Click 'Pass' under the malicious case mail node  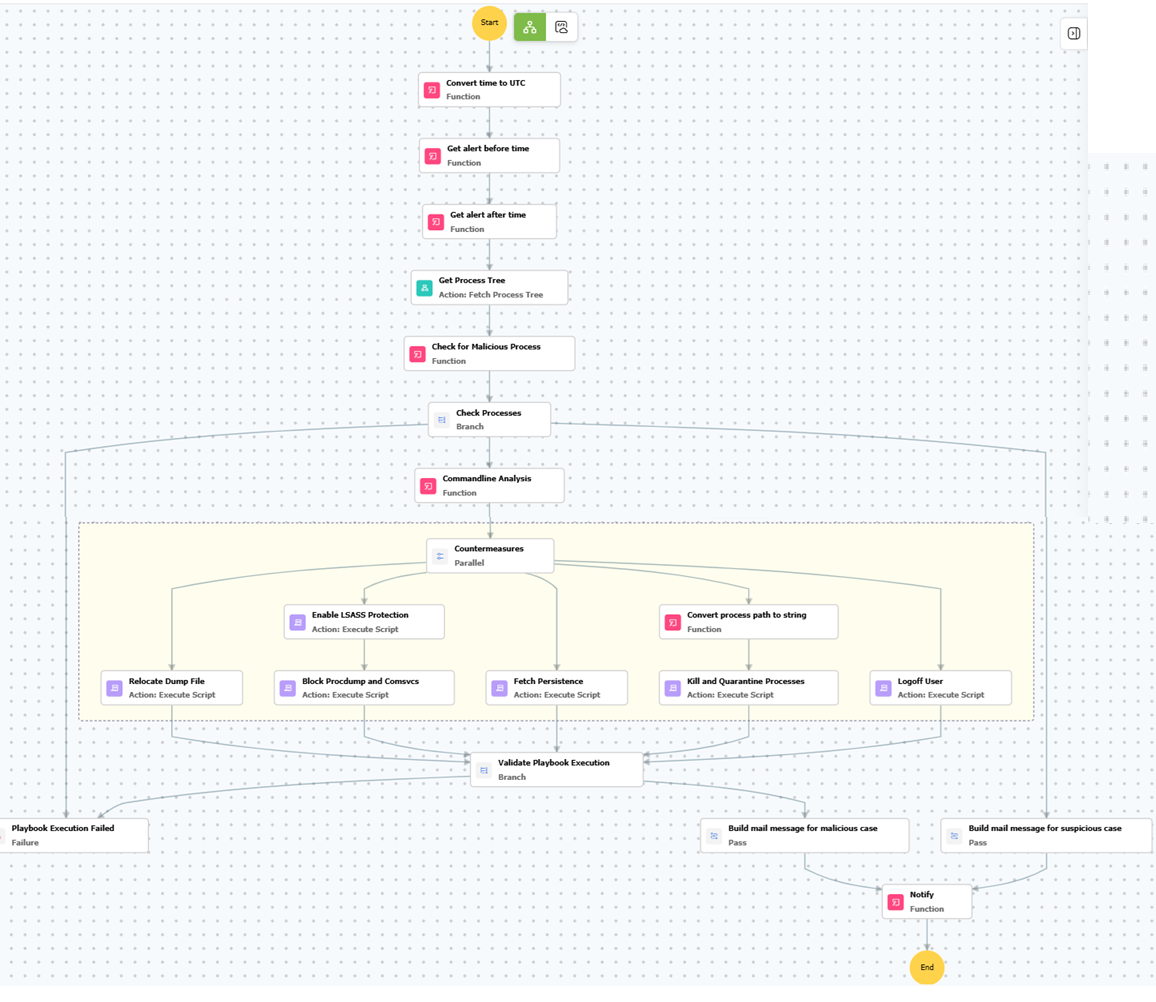click(737, 843)
